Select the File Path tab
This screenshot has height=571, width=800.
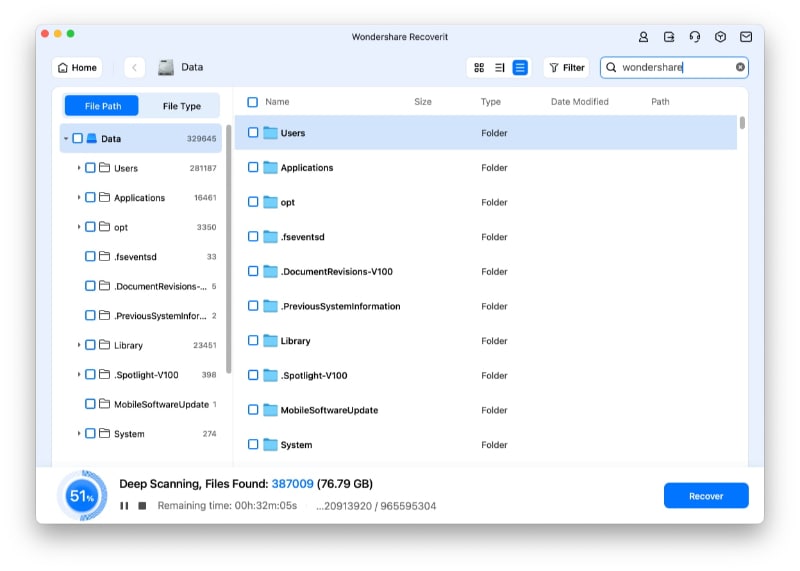point(102,106)
